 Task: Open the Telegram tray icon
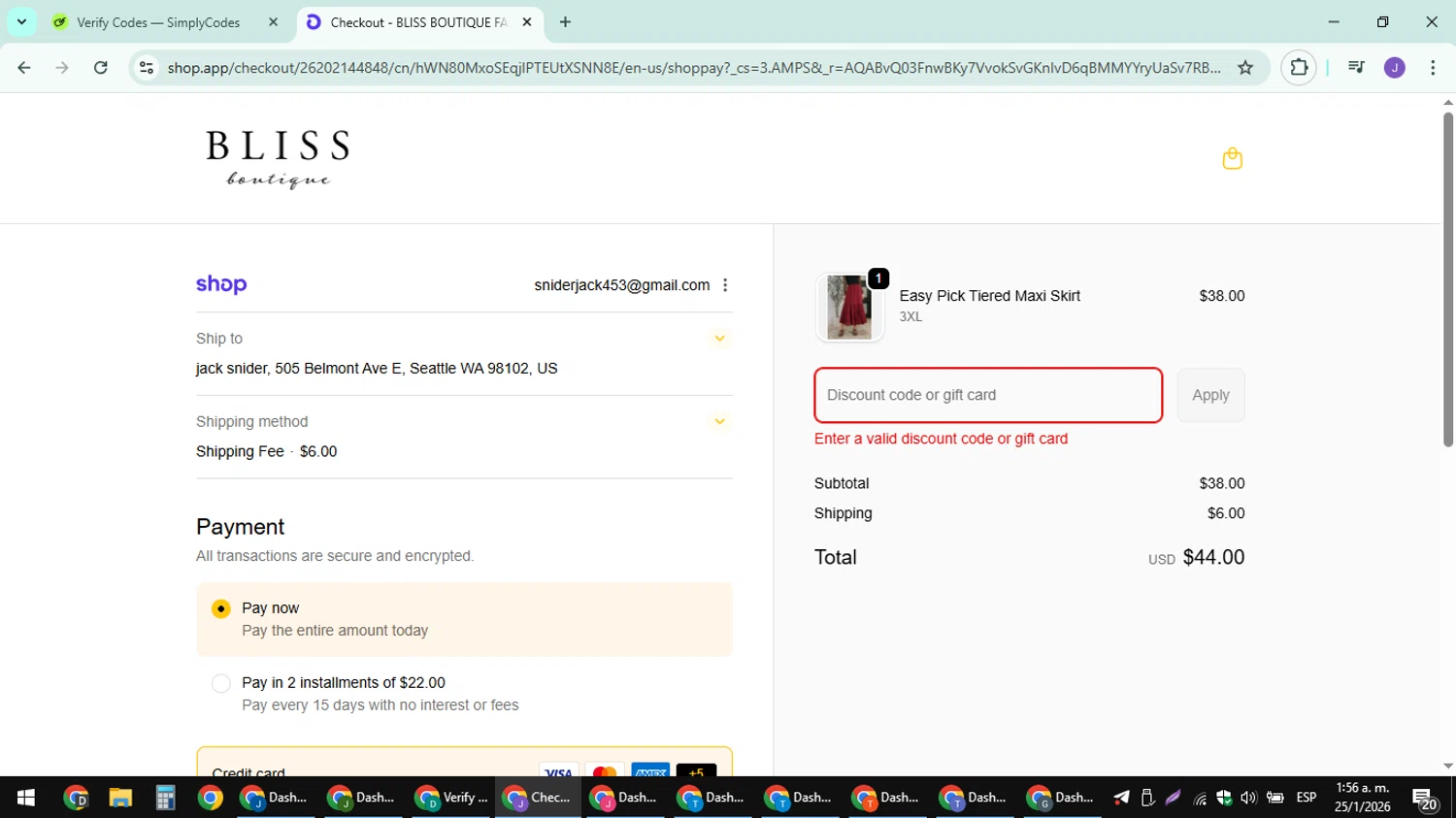click(x=1121, y=798)
